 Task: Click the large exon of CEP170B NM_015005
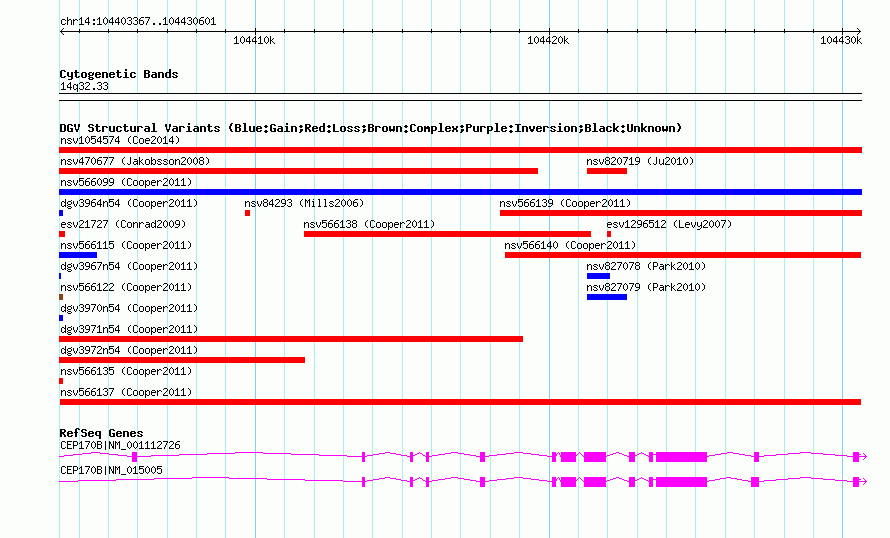(681, 482)
